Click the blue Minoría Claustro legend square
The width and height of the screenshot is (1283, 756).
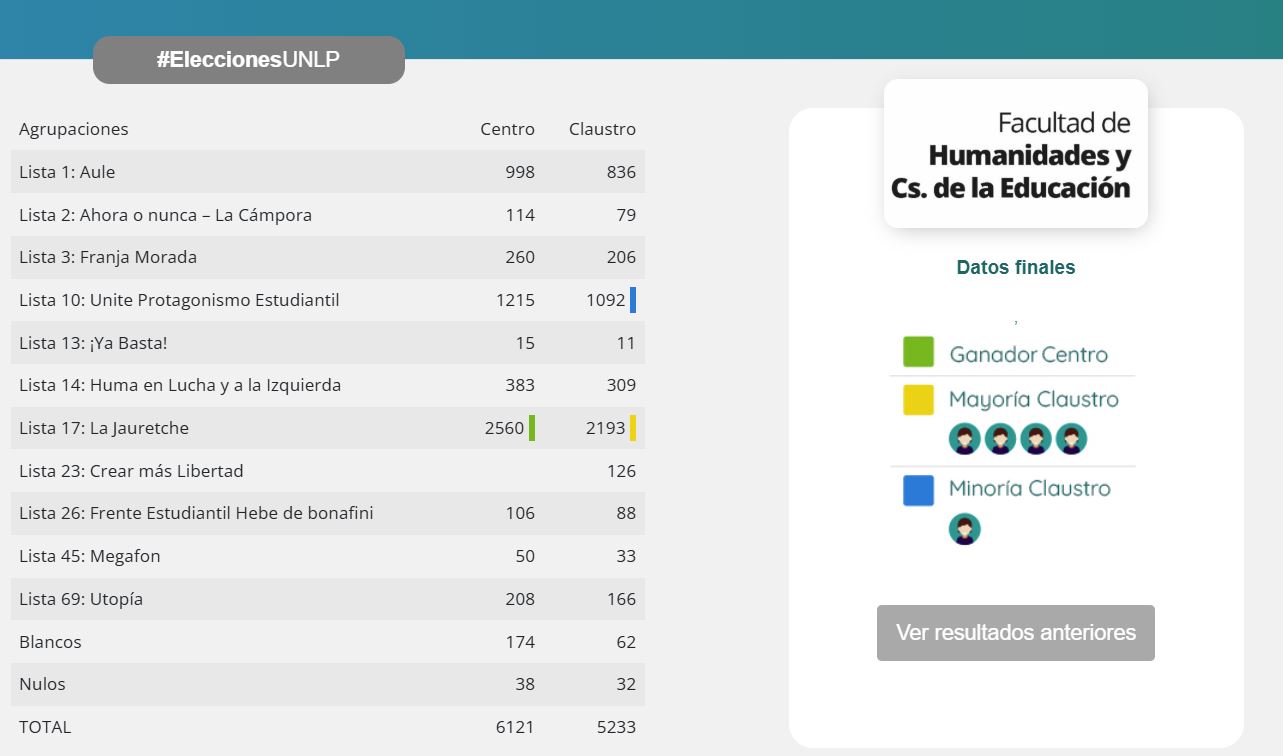click(x=918, y=490)
